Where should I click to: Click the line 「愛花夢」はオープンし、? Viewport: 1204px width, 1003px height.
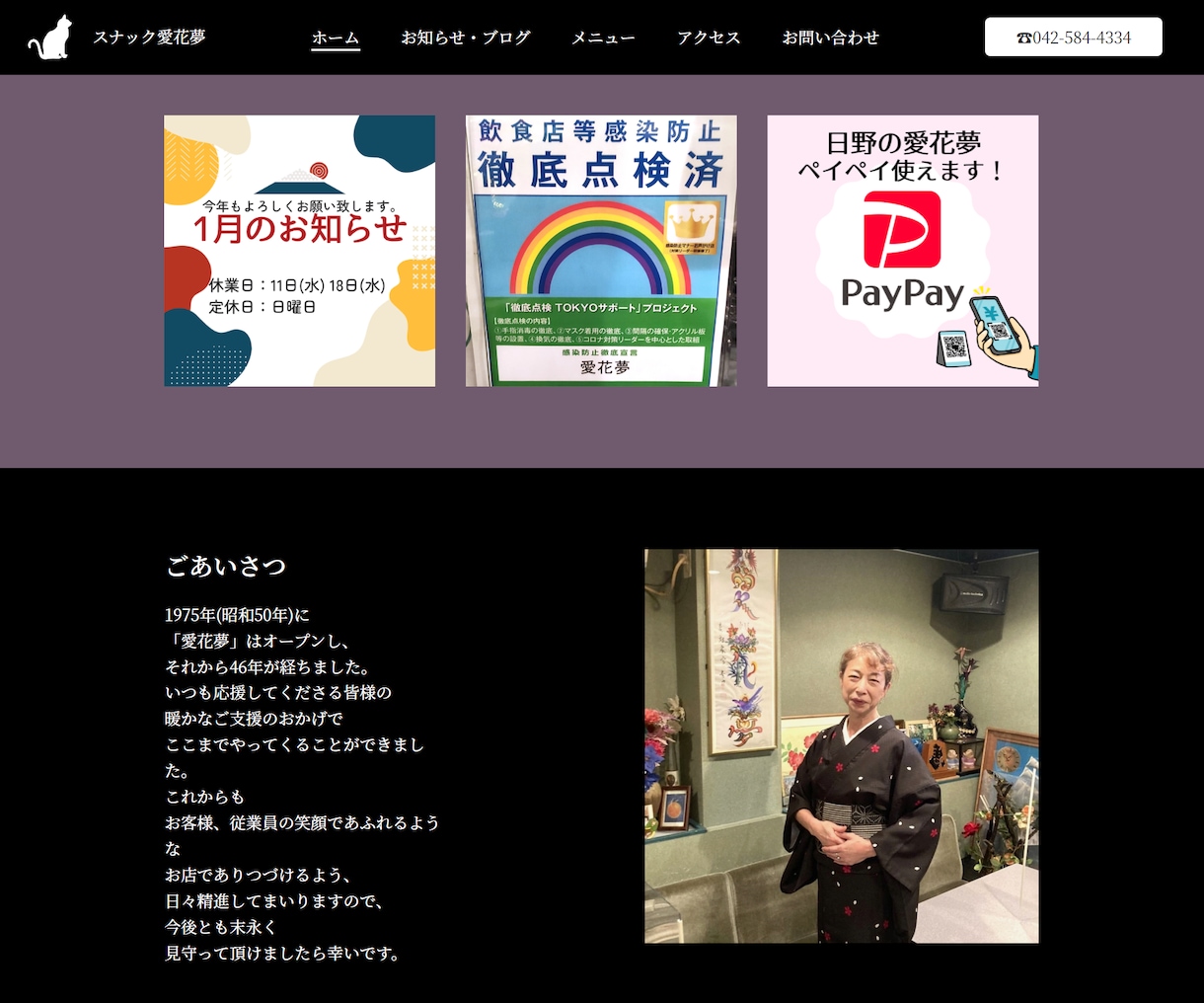258,641
